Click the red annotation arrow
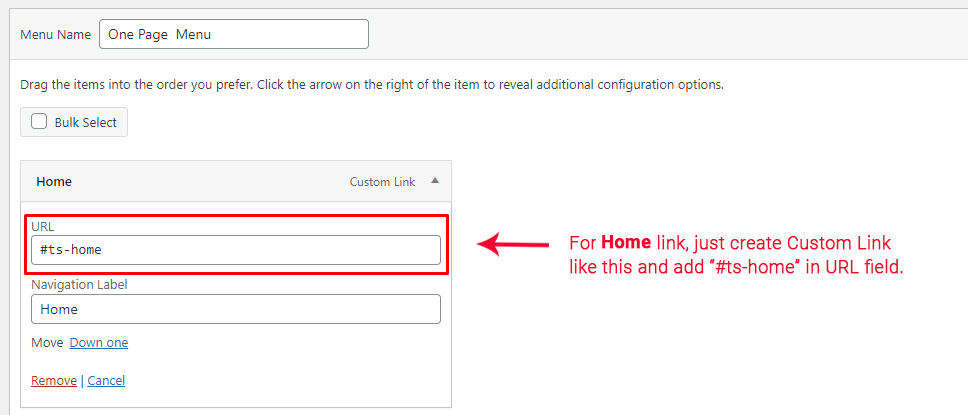968x415 pixels. [x=513, y=244]
